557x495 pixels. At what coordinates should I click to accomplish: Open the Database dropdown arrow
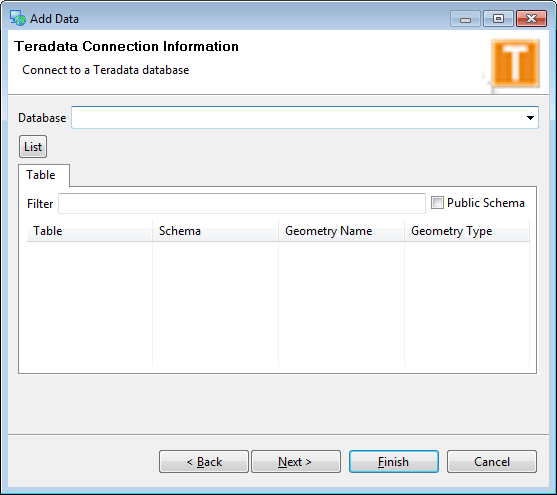coord(530,118)
